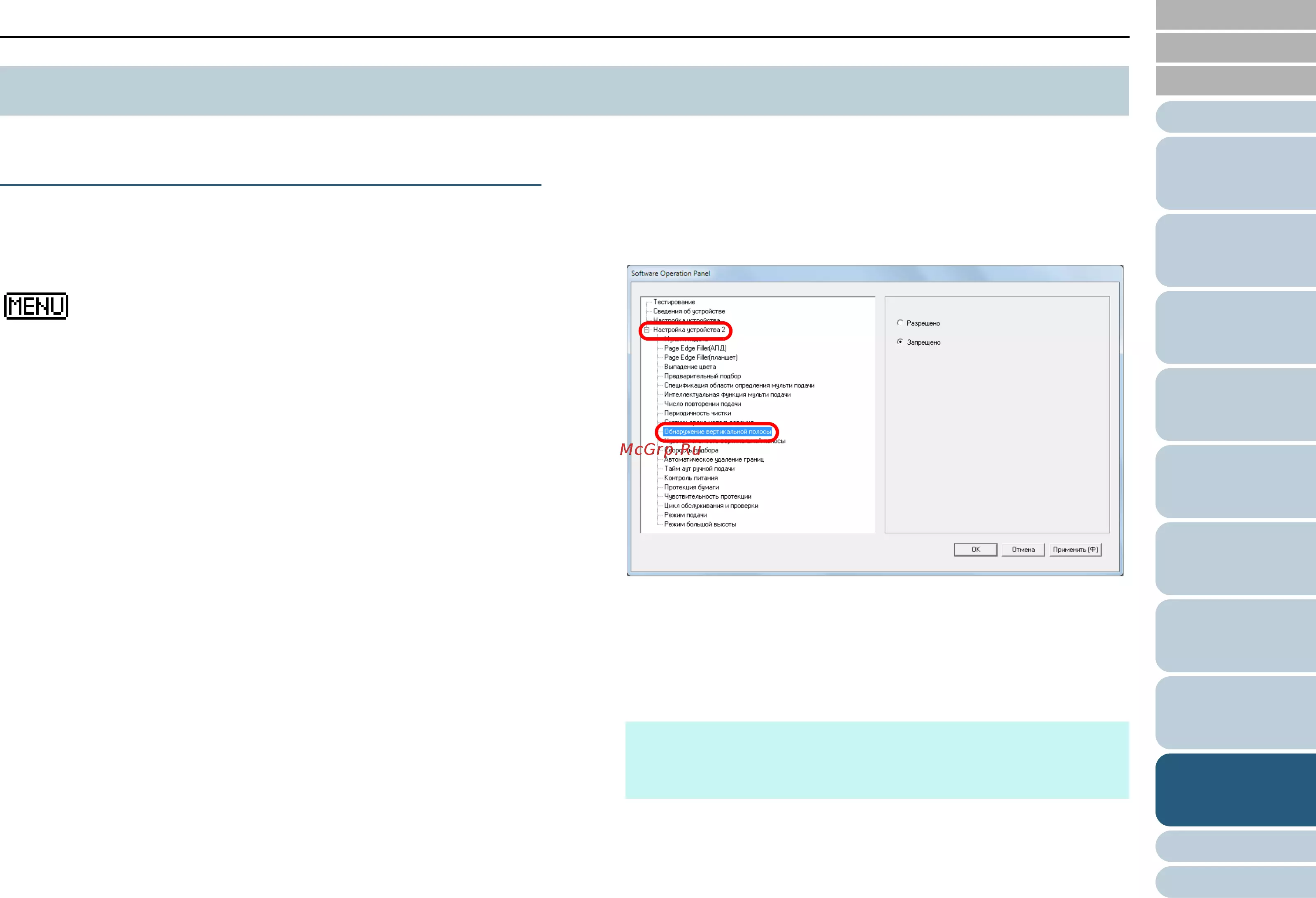The image size is (1316, 898).
Task: Click the Применить (Ф) button
Action: pyautogui.click(x=1075, y=549)
